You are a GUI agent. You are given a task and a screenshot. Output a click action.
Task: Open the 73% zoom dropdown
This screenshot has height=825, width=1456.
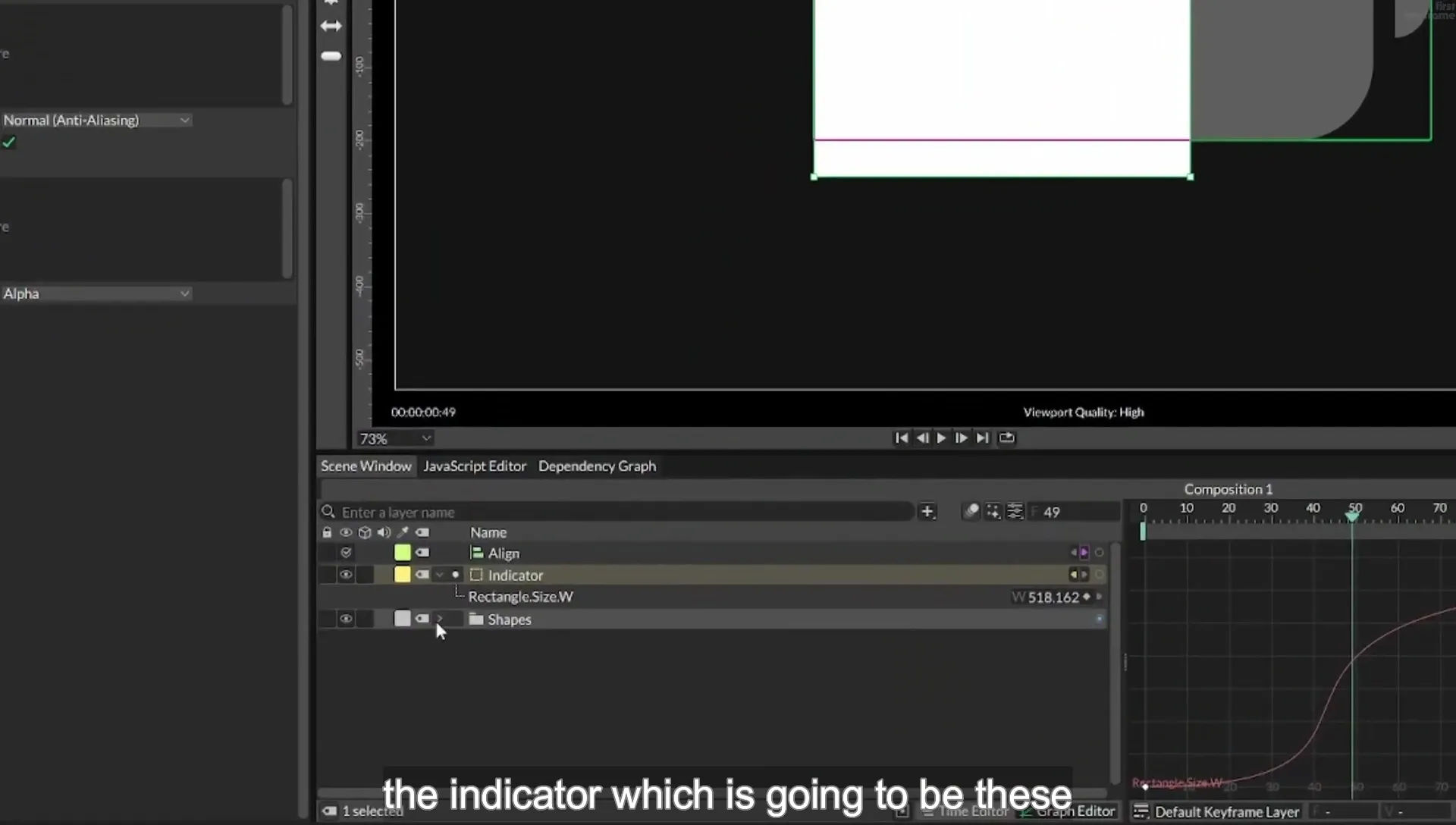[x=395, y=438]
